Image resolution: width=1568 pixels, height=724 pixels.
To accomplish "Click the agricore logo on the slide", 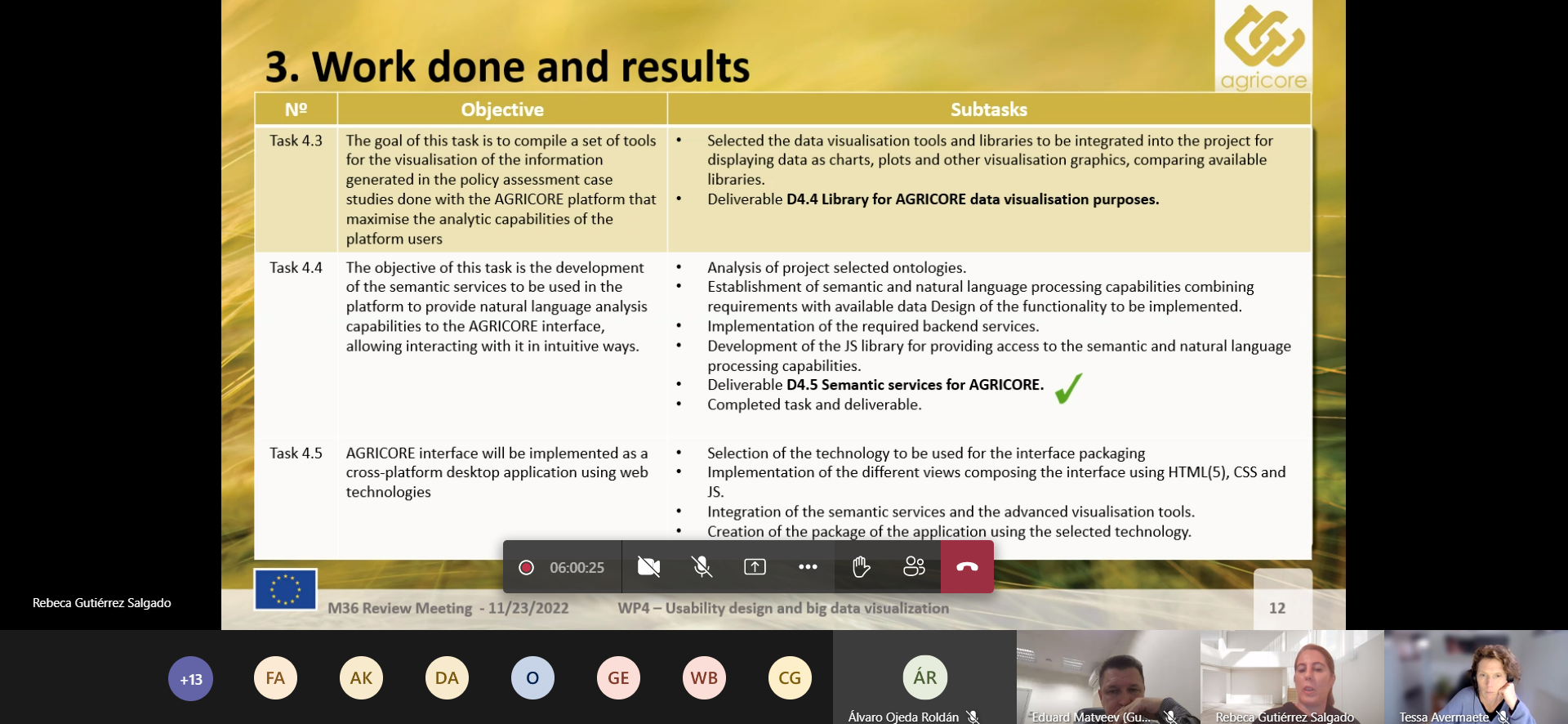I will pos(1263,47).
